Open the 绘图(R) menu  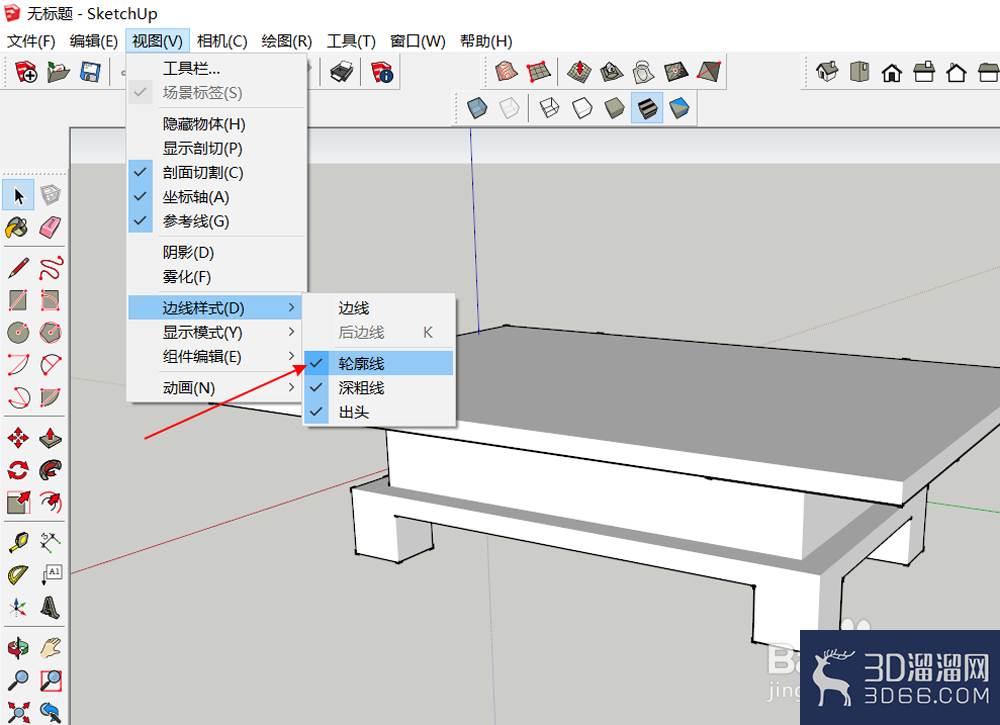(x=287, y=41)
